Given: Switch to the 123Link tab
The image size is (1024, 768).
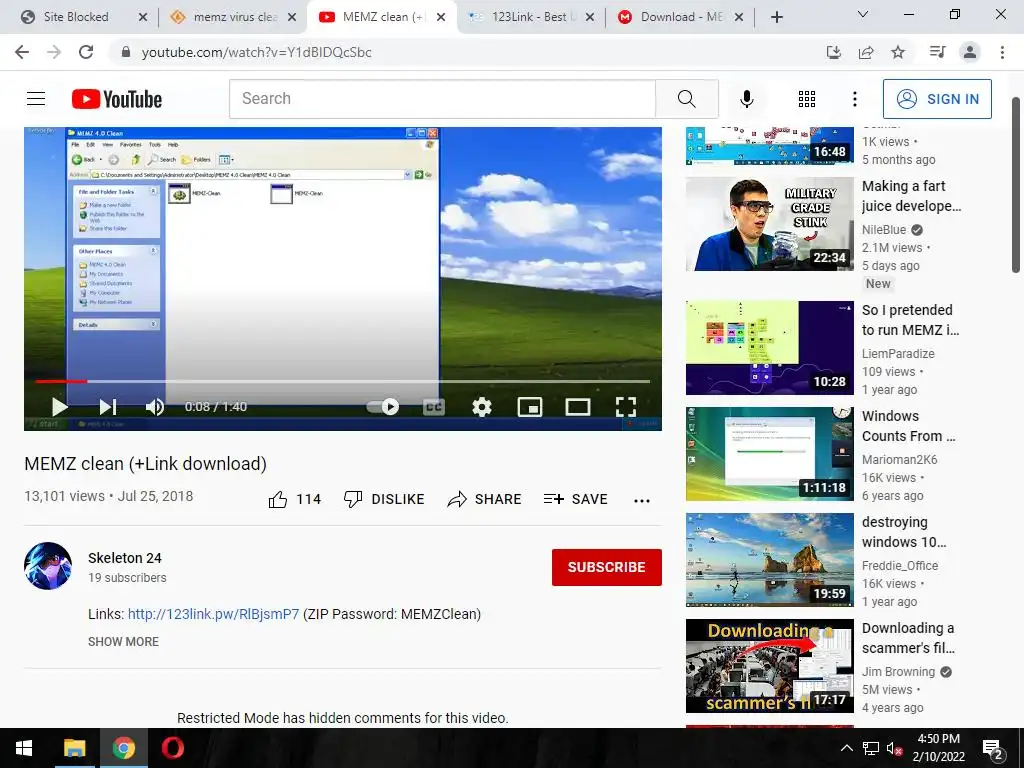Looking at the screenshot, I should [532, 17].
